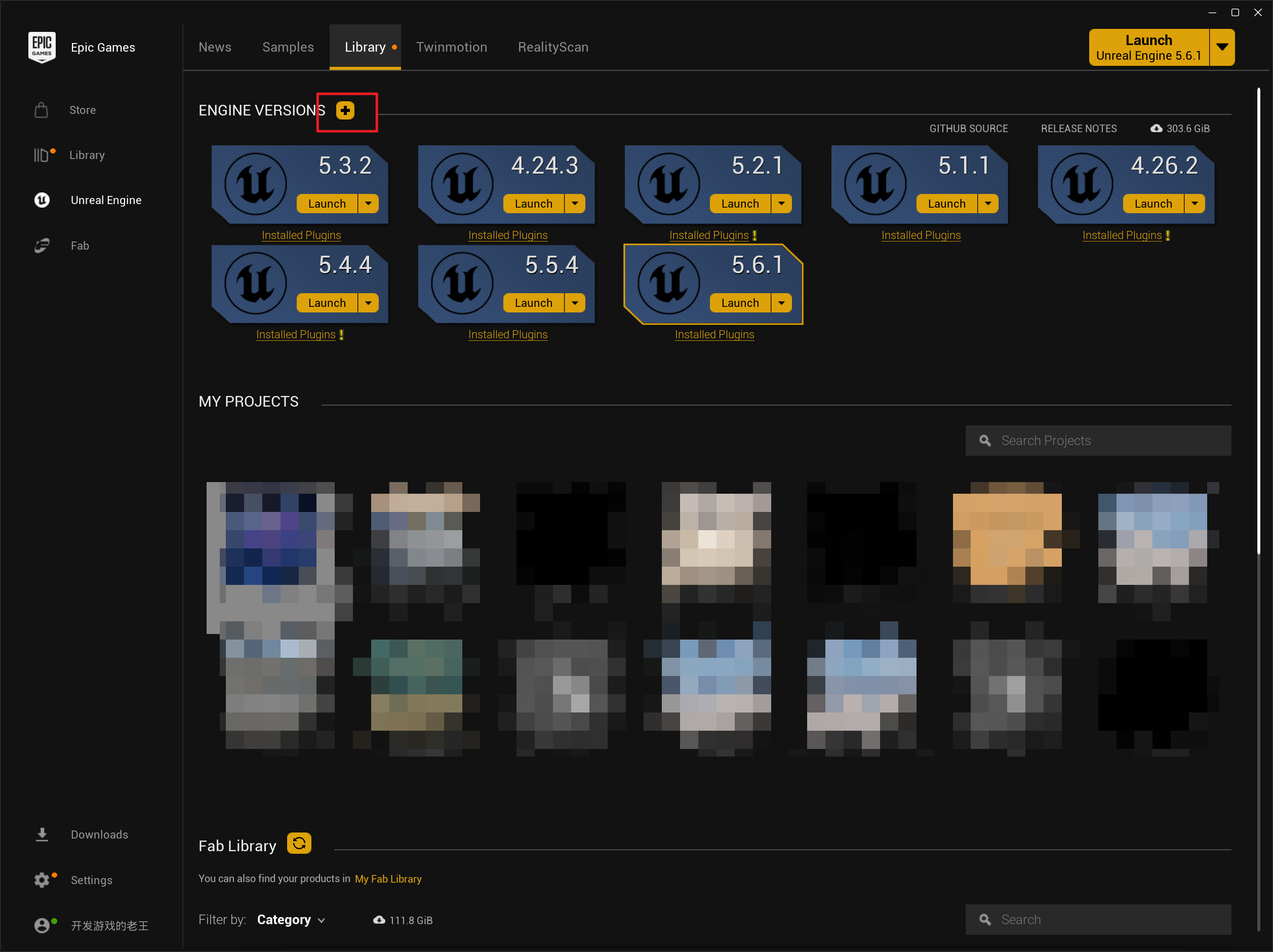This screenshot has height=952, width=1273.
Task: Open the Store from sidebar bag icon
Action: pos(42,110)
